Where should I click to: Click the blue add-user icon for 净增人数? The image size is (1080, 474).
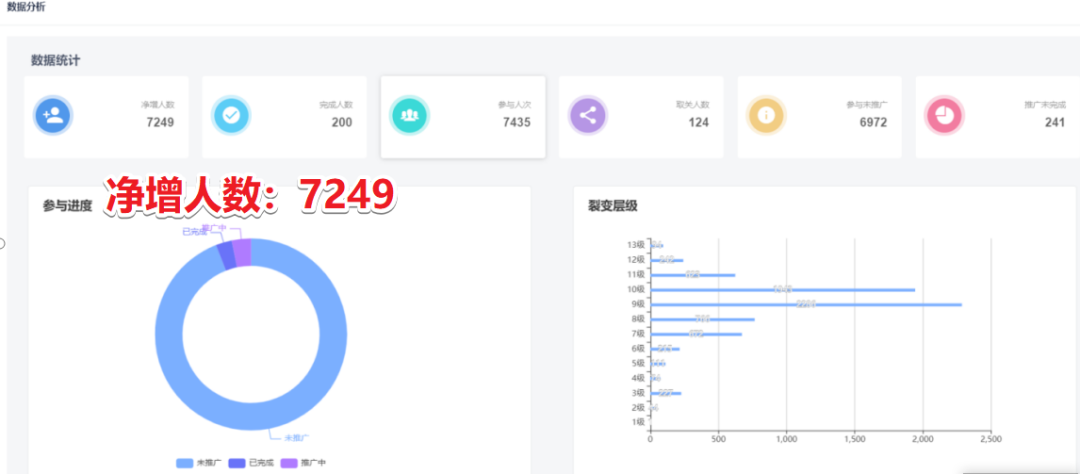click(x=53, y=115)
